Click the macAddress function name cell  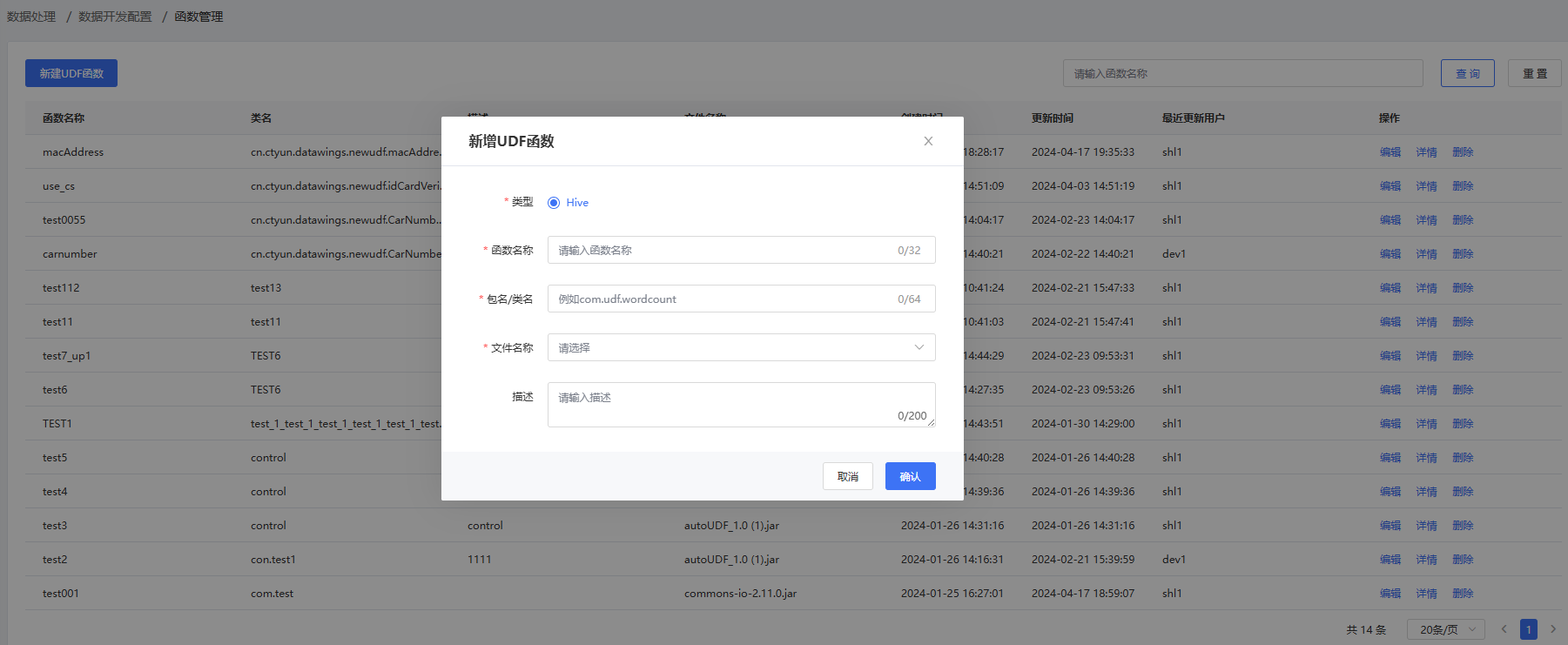[73, 152]
